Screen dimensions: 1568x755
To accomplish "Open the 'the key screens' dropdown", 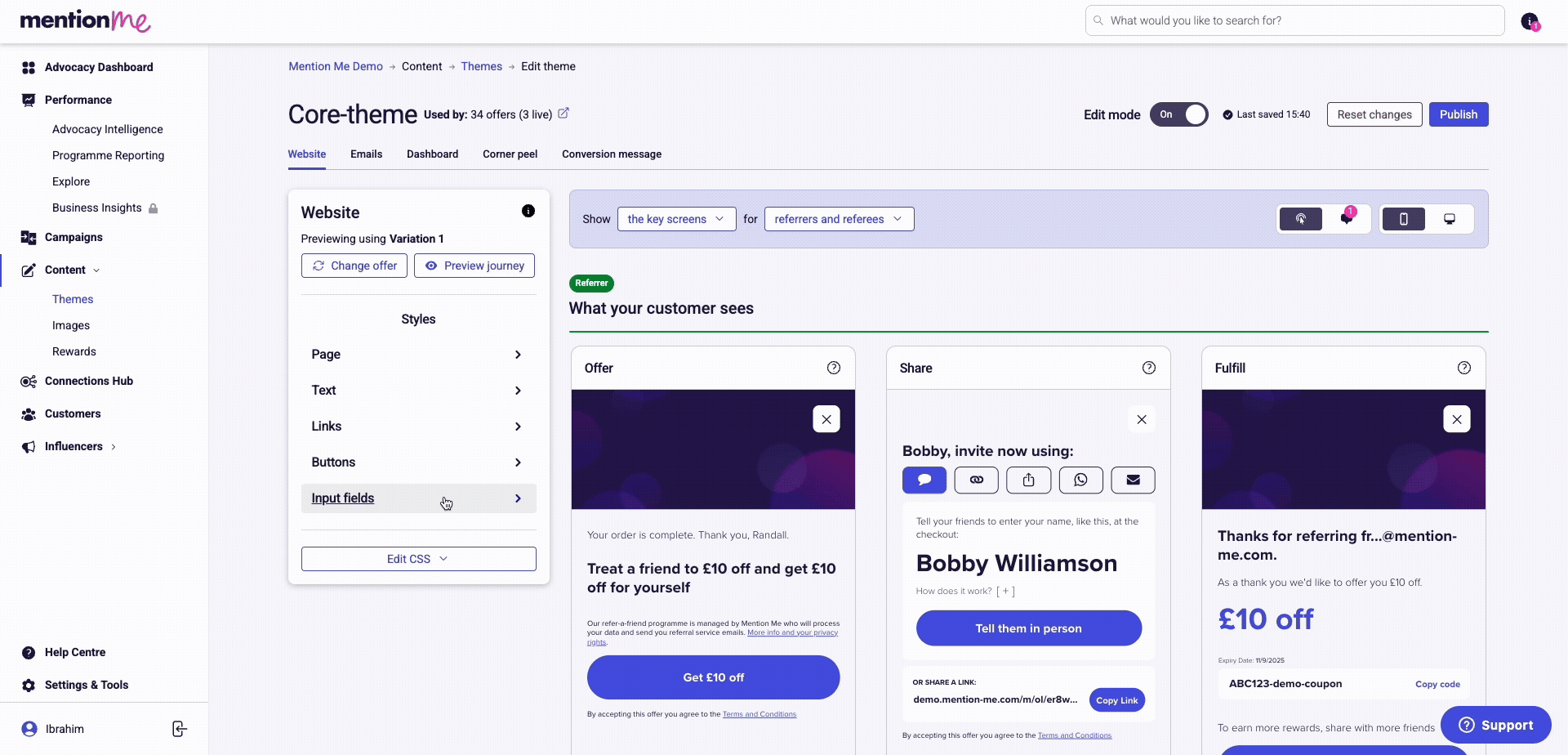I will point(677,219).
